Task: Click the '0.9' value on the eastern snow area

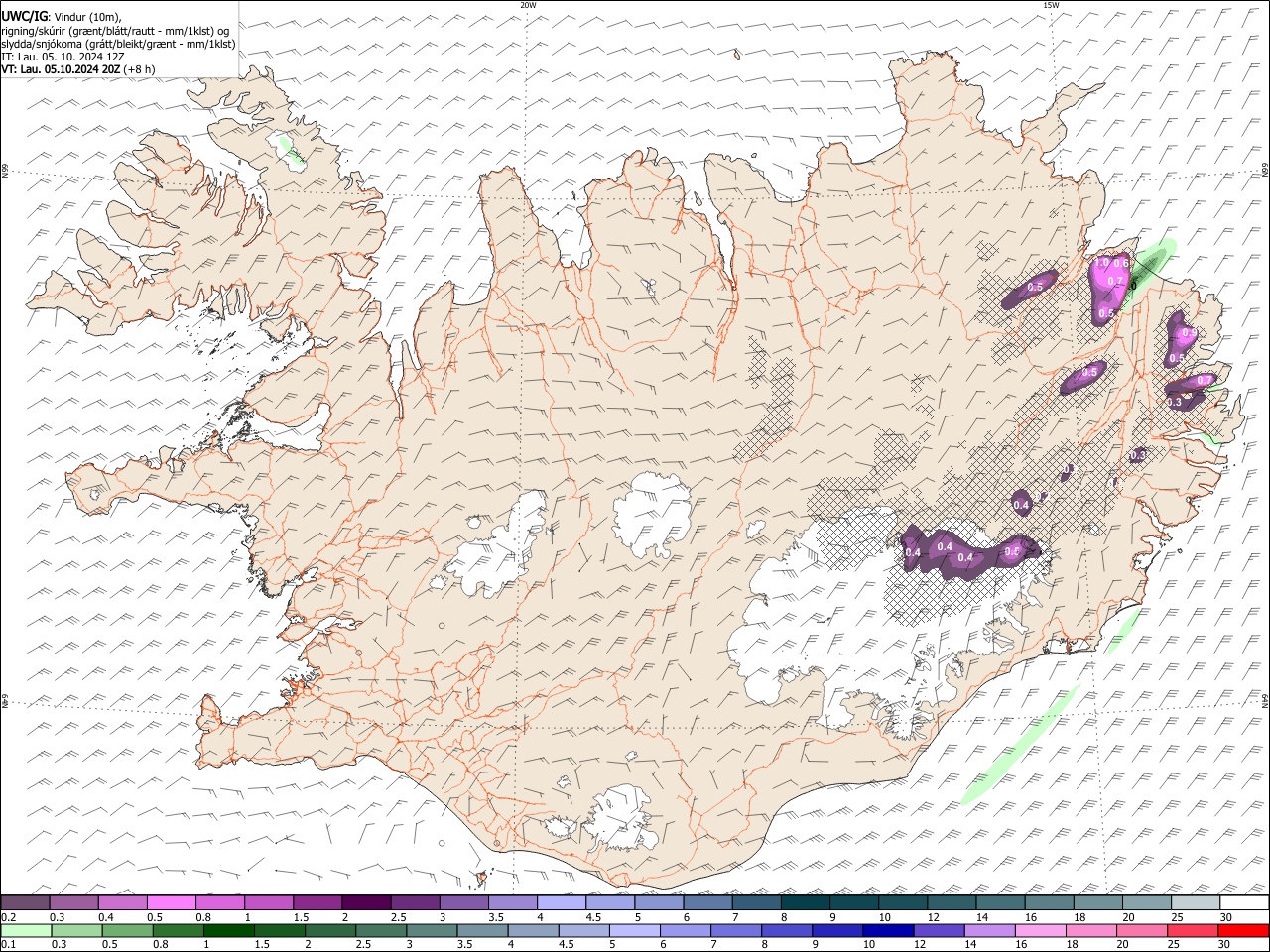Action: click(1188, 332)
